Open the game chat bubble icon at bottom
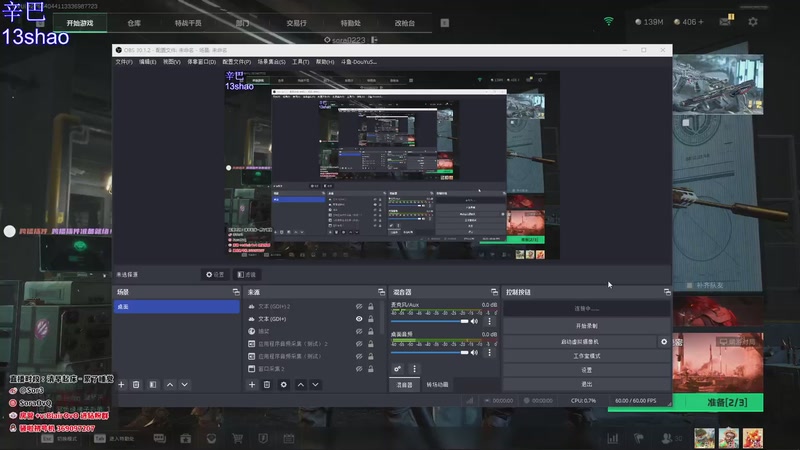Image resolution: width=800 pixels, height=450 pixels. click(160, 438)
